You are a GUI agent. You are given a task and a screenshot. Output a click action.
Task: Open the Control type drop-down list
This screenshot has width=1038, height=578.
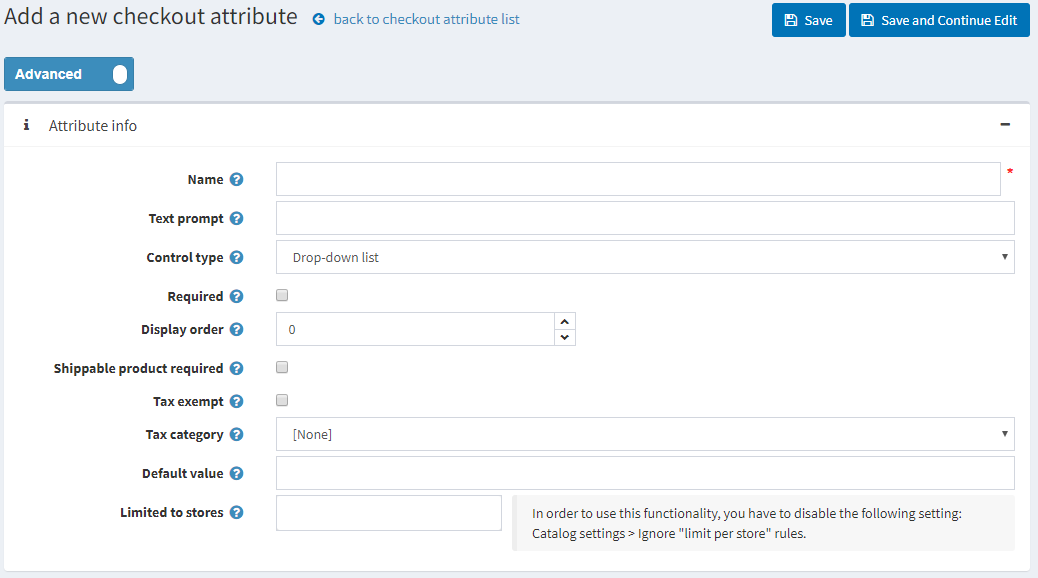click(645, 257)
